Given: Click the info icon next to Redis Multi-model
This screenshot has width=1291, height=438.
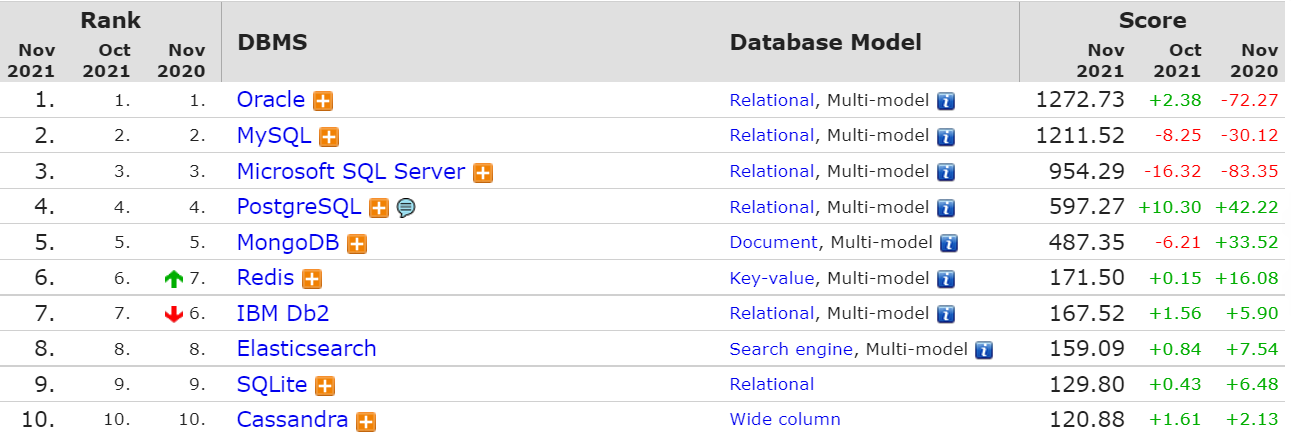Looking at the screenshot, I should 946,279.
